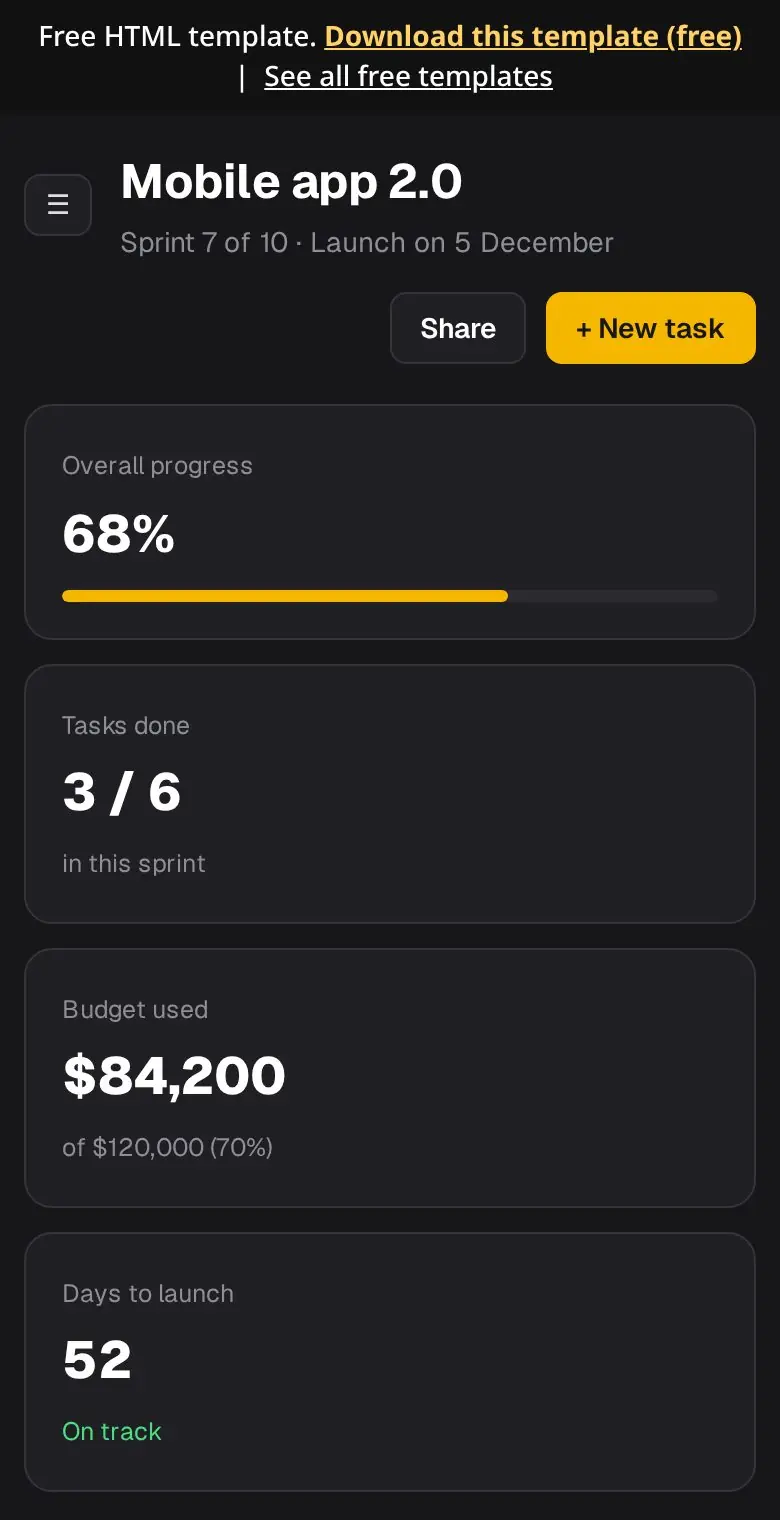Image resolution: width=780 pixels, height=1520 pixels.
Task: Click the $84,200 budget figure
Action: coord(174,1076)
